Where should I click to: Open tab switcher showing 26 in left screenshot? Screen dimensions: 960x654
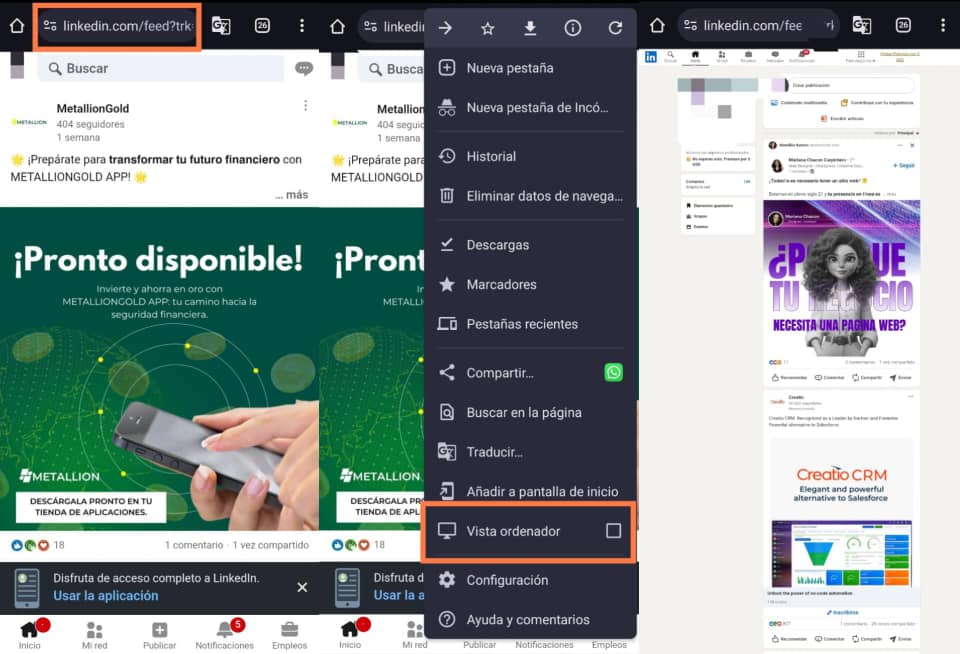[x=262, y=26]
